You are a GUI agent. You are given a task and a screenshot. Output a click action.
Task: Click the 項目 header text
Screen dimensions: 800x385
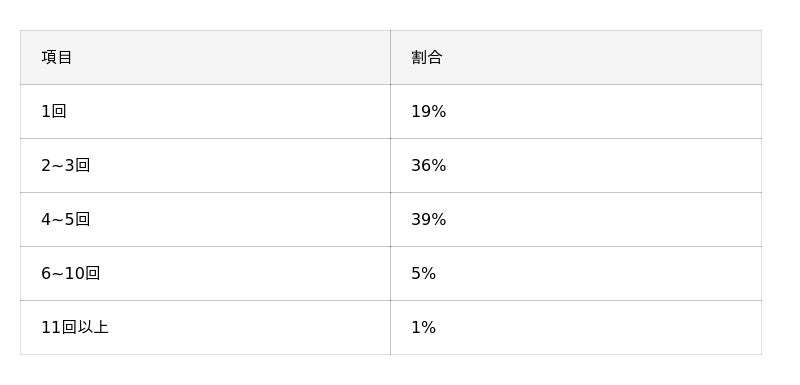click(x=57, y=57)
